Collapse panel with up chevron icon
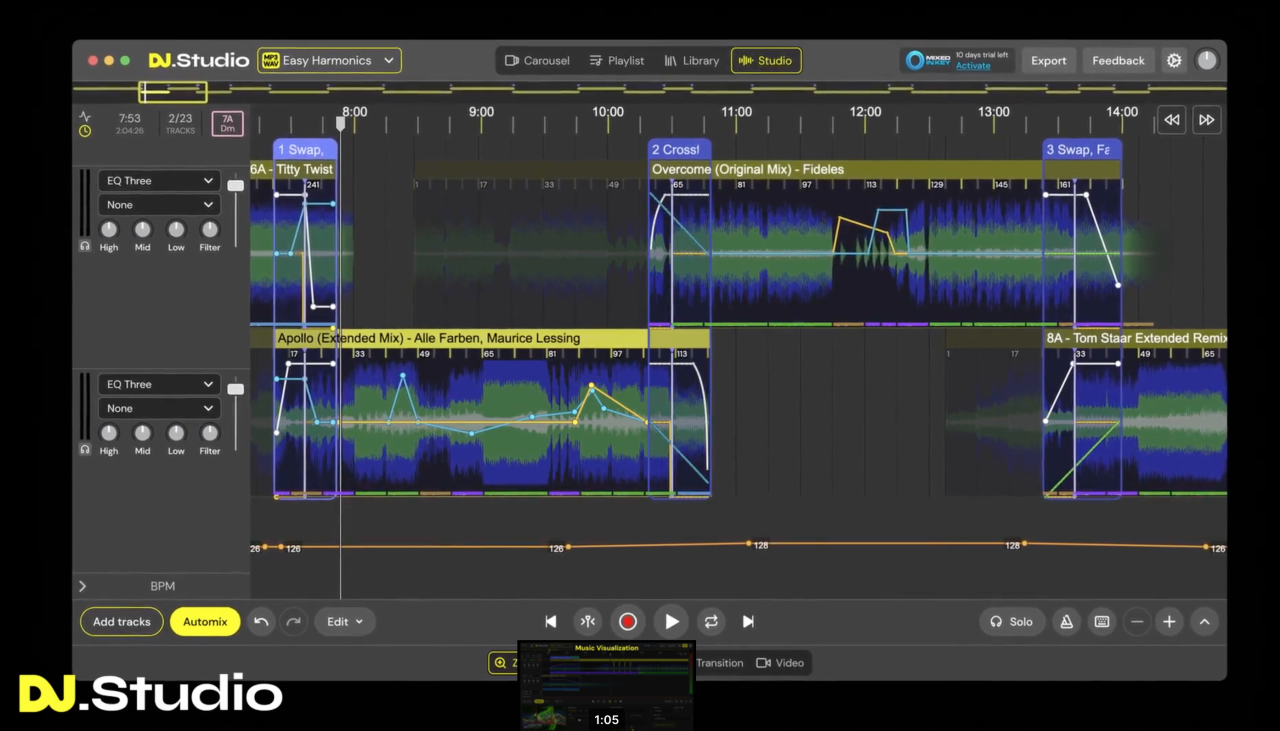The image size is (1280, 731). pyautogui.click(x=1205, y=621)
